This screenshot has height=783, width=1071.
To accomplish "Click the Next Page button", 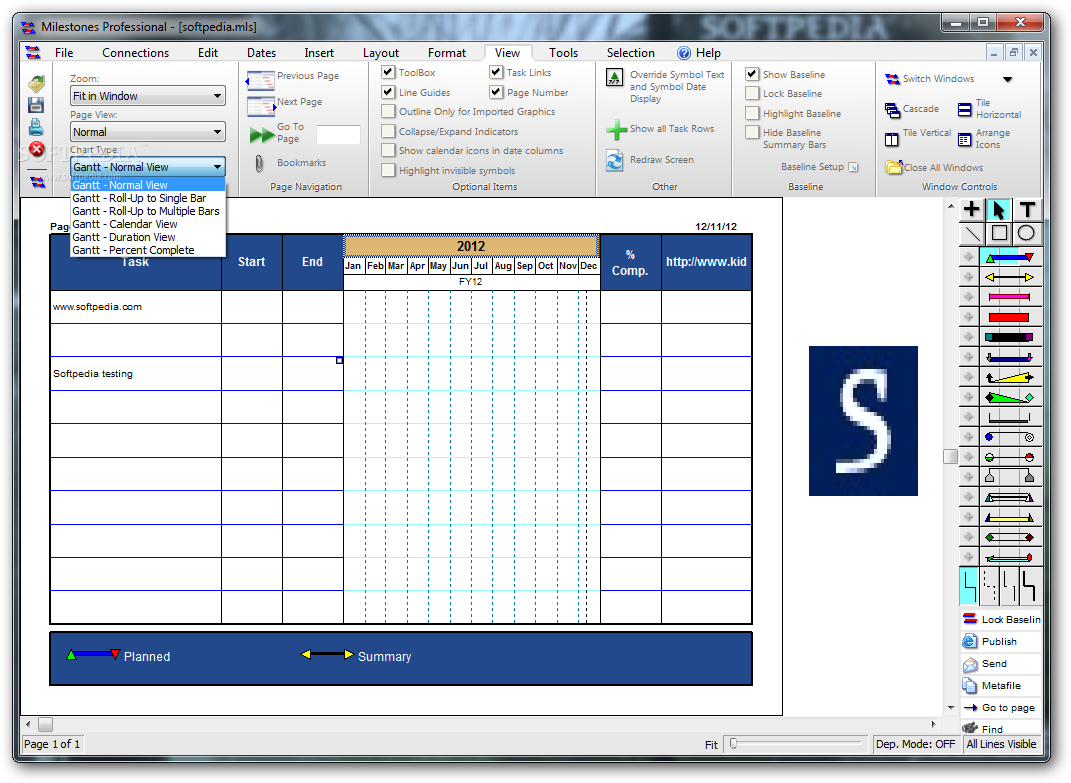I will coord(285,104).
